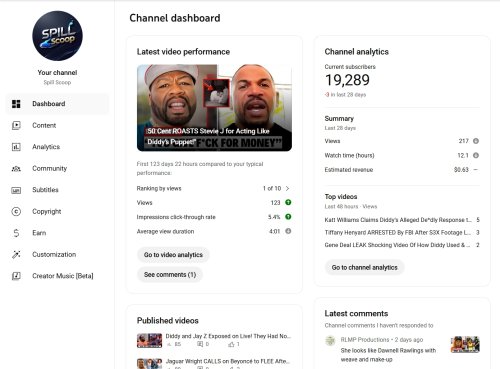The image size is (500, 369).
Task: Open Tiffany Henyard ARRESTED top video link
Action: (398, 232)
